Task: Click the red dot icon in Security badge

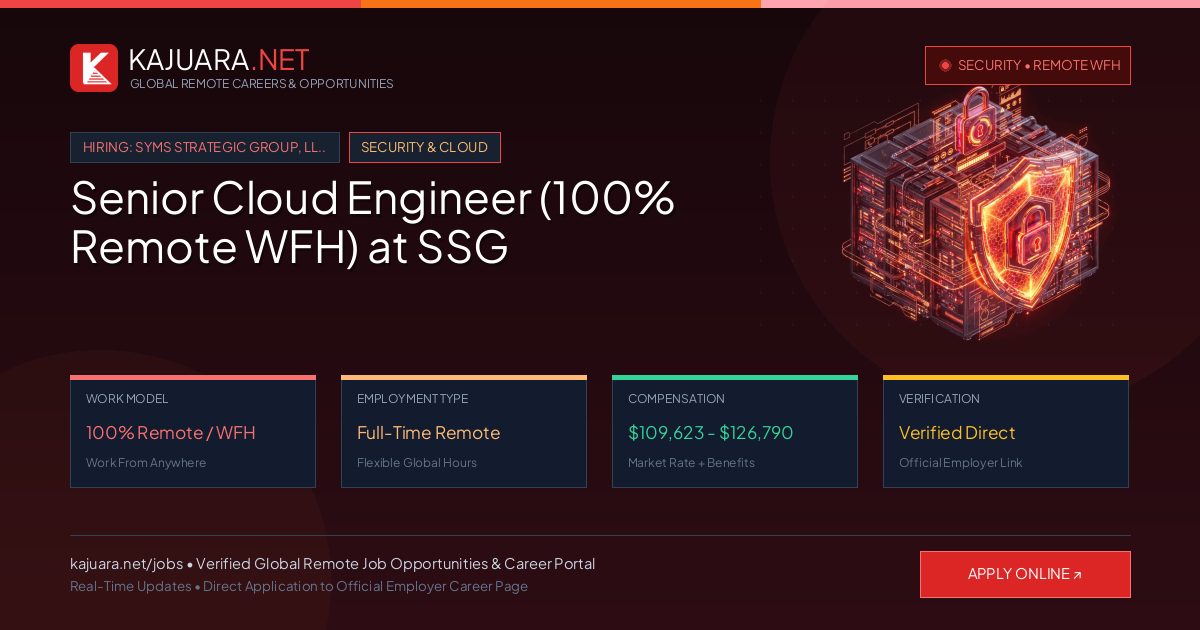Action: pos(945,65)
